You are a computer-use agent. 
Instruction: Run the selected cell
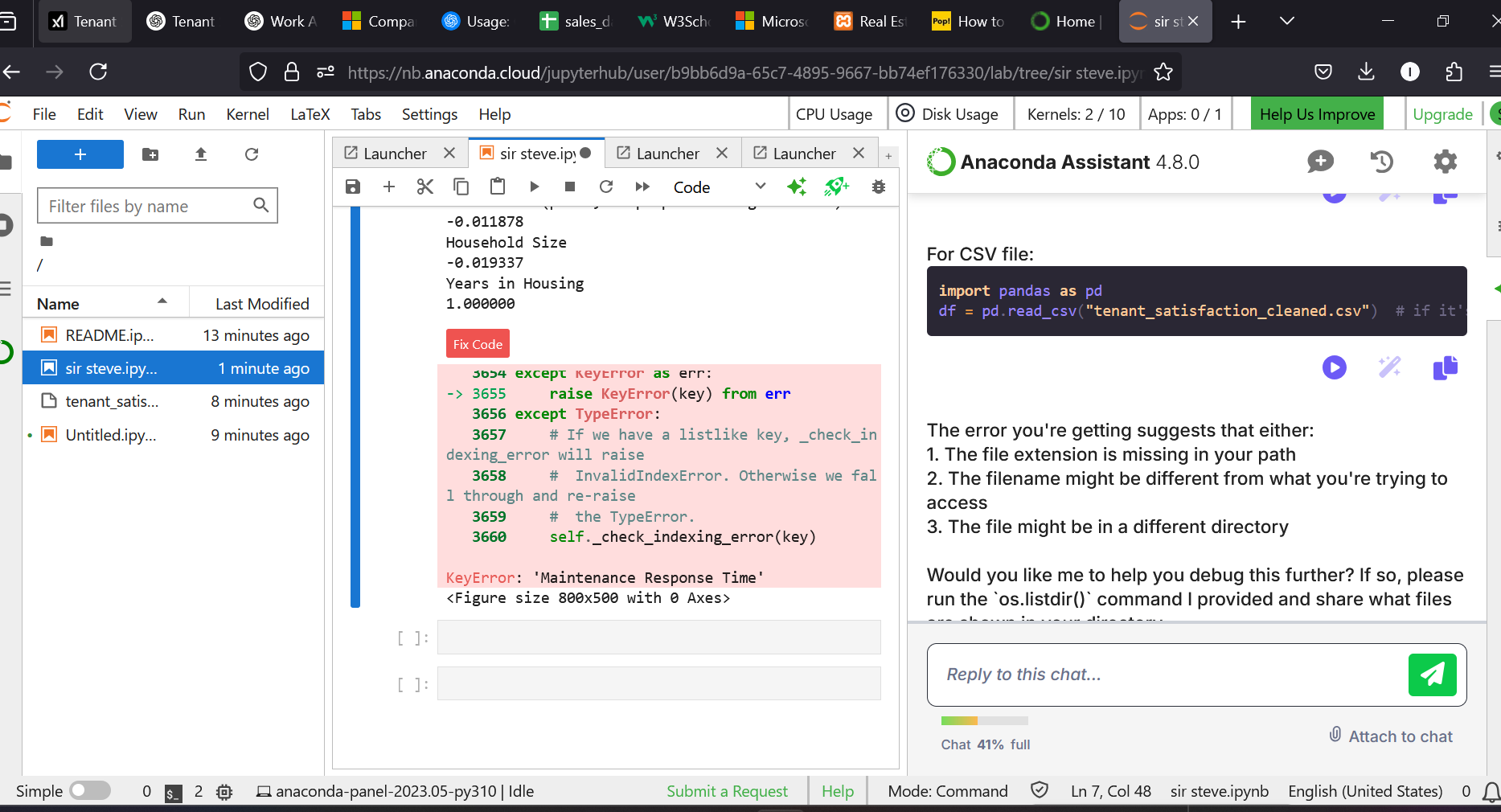point(534,187)
